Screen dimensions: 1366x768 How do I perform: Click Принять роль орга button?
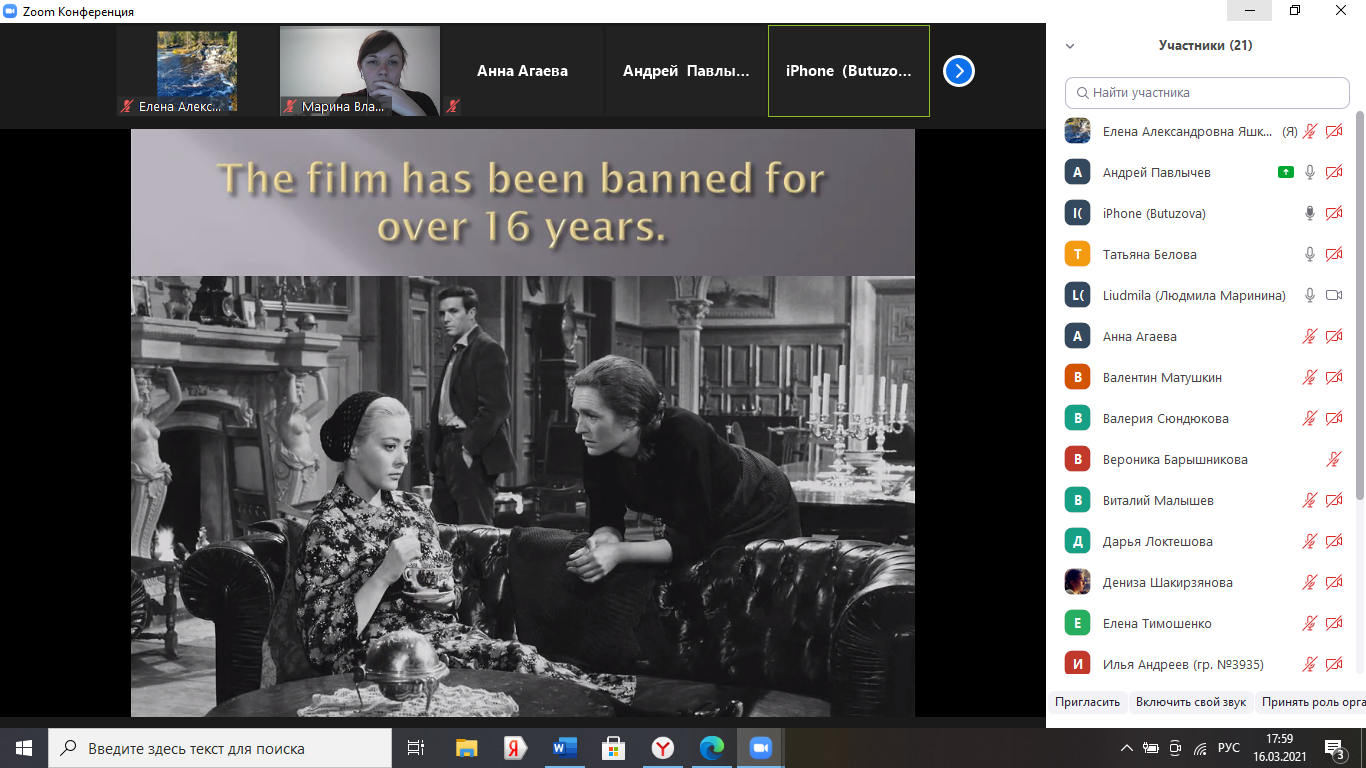pyautogui.click(x=1311, y=702)
